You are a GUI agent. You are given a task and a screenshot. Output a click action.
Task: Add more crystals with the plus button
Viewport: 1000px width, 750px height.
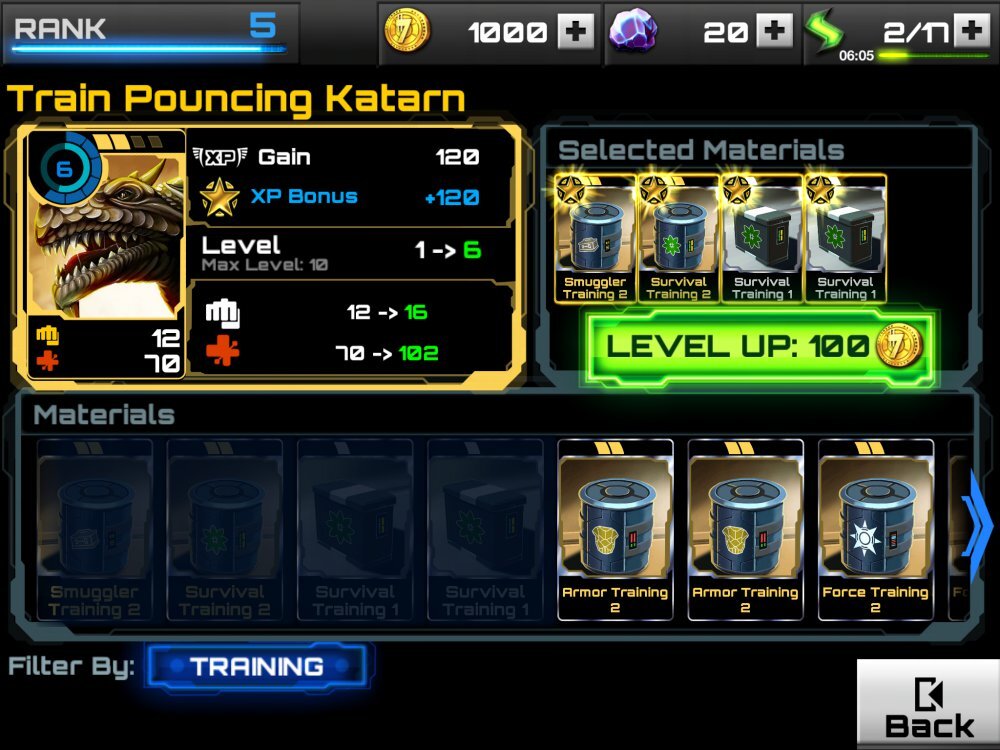[774, 31]
